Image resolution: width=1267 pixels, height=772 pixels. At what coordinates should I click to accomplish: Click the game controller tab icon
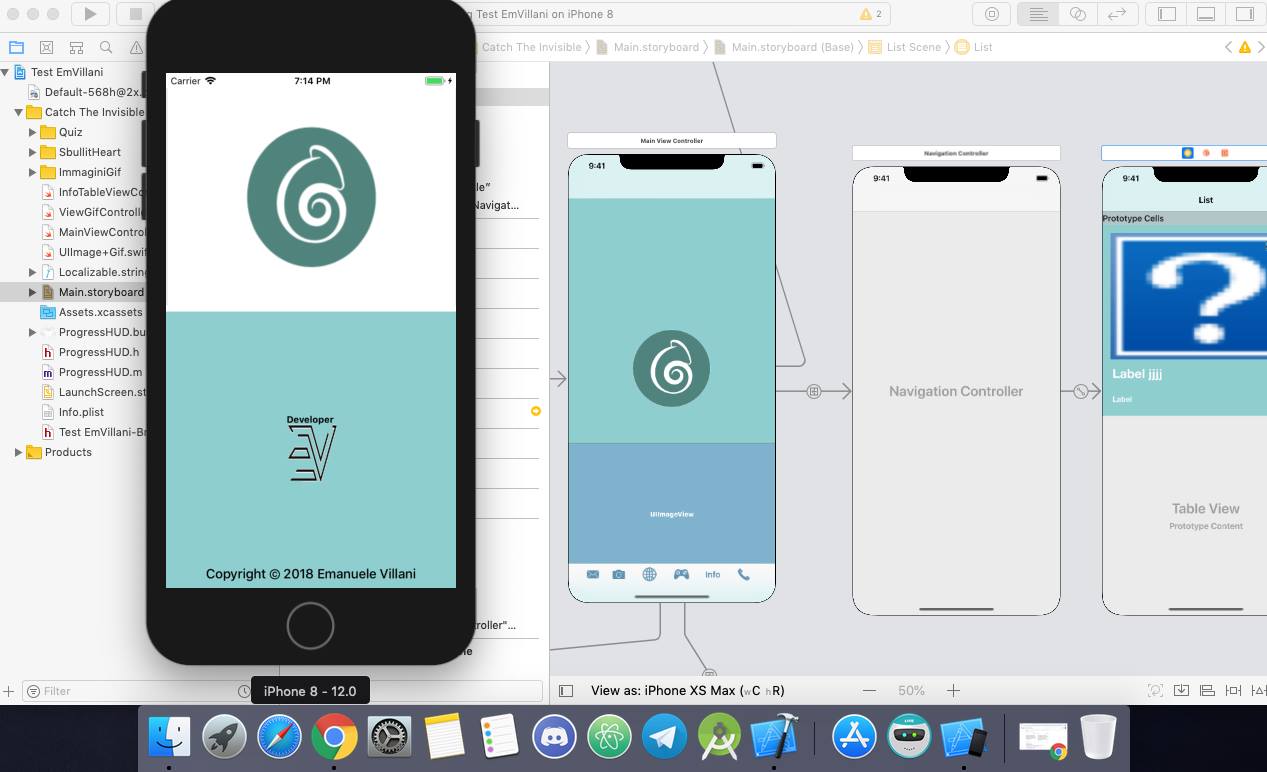point(681,574)
